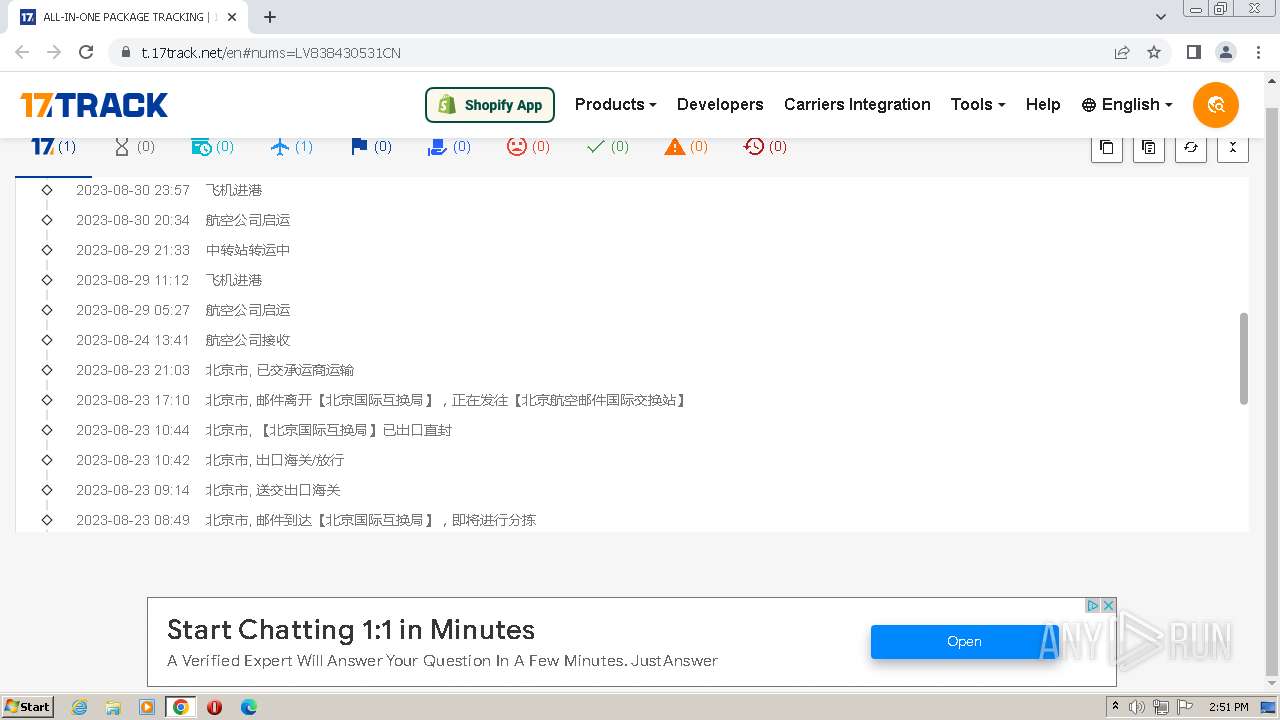Screen dimensions: 1280x720
Task: Click the 17TRACK logo
Action: coord(94,105)
